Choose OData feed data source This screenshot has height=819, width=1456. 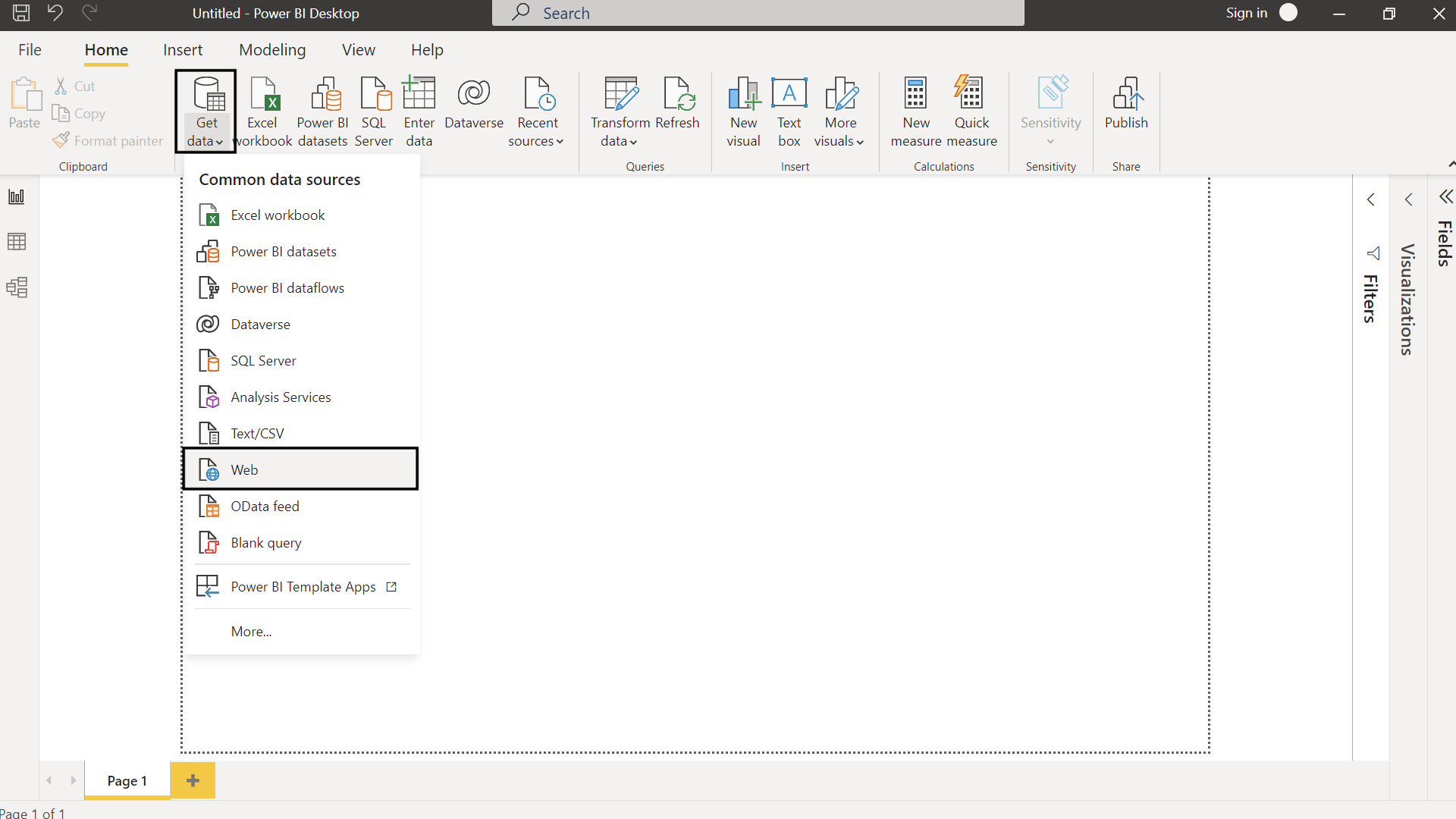point(301,507)
